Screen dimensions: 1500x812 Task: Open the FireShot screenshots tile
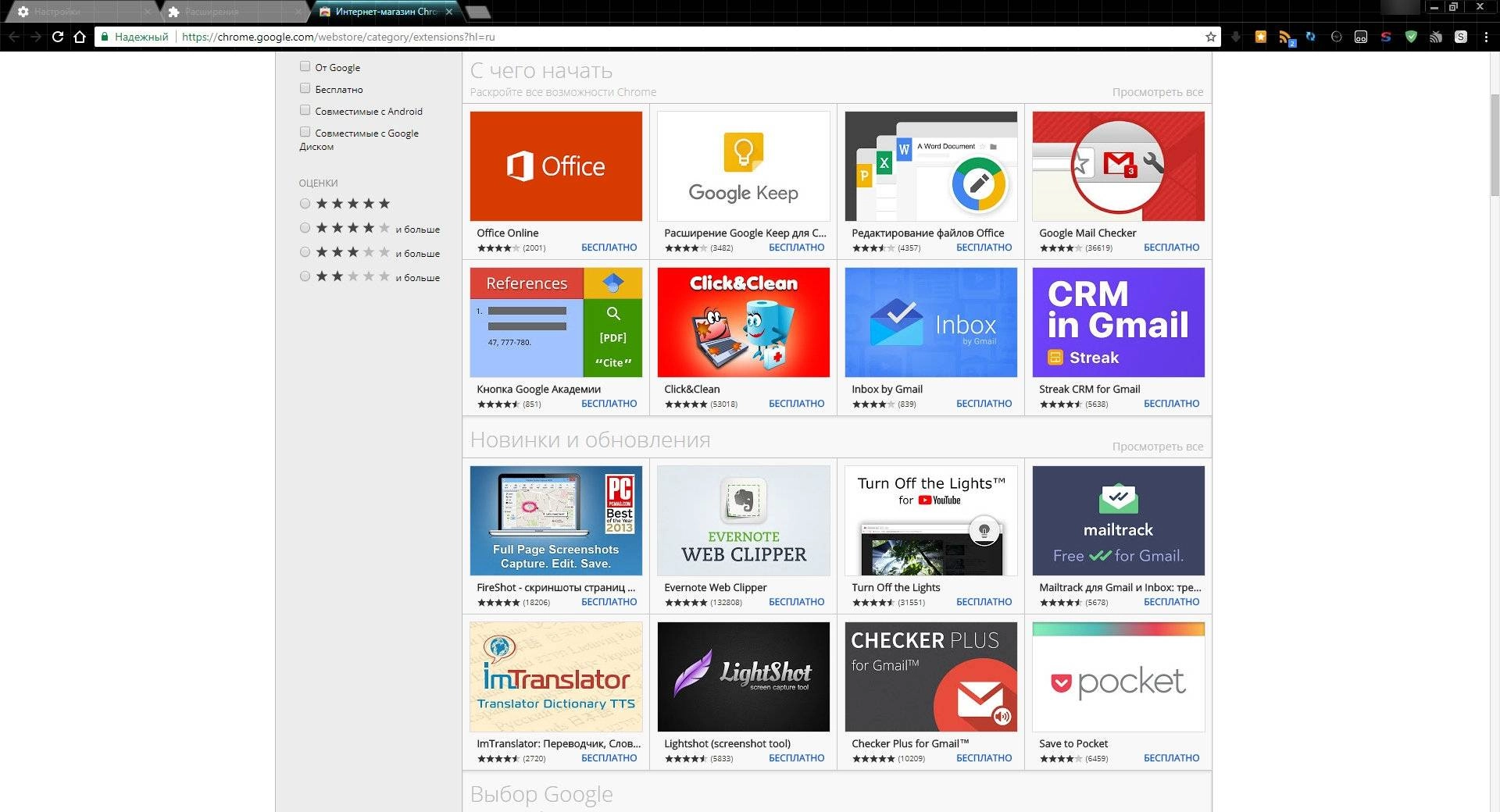click(x=556, y=521)
